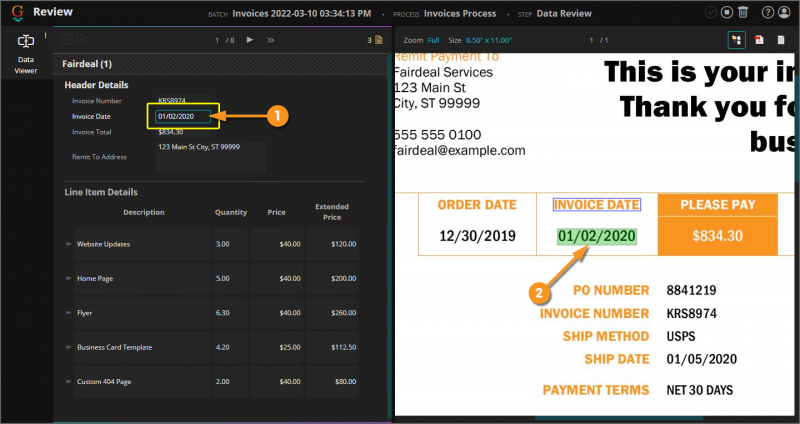Click the Invoice Number field KRS8974
Image resolution: width=800 pixels, height=424 pixels.
(x=183, y=101)
